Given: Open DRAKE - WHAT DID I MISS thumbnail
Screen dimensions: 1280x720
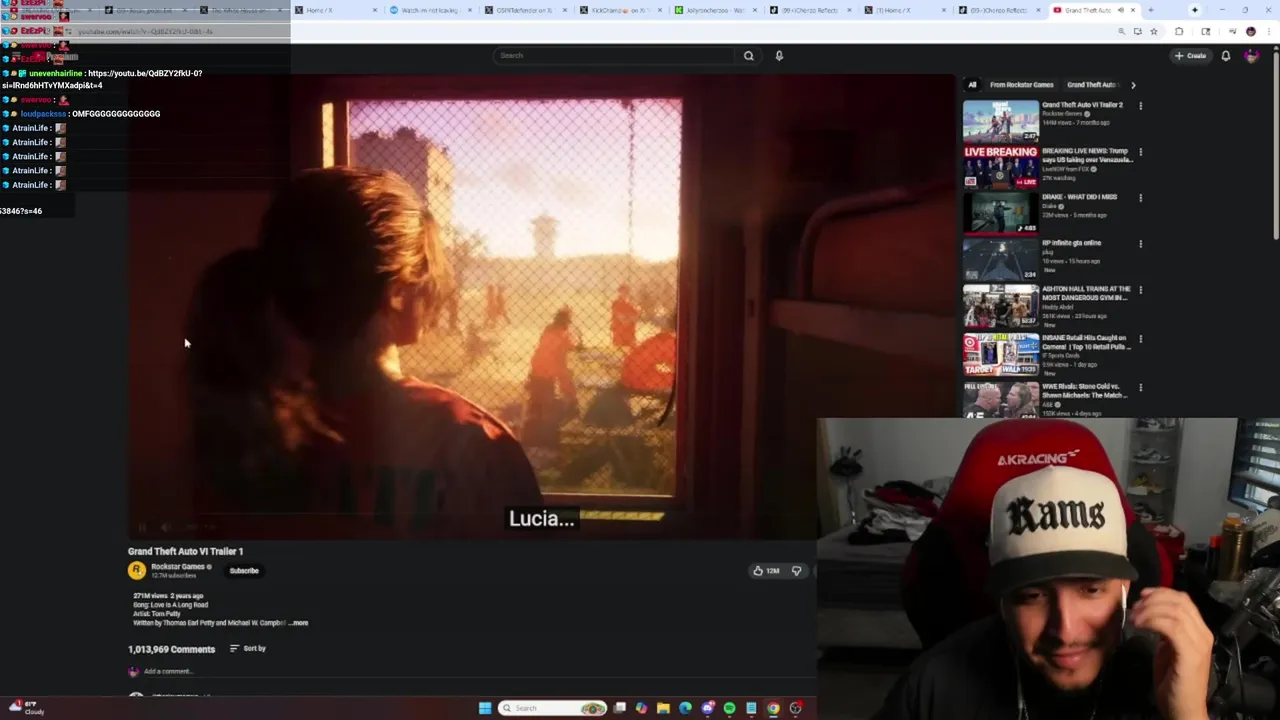Looking at the screenshot, I should [x=1000, y=213].
